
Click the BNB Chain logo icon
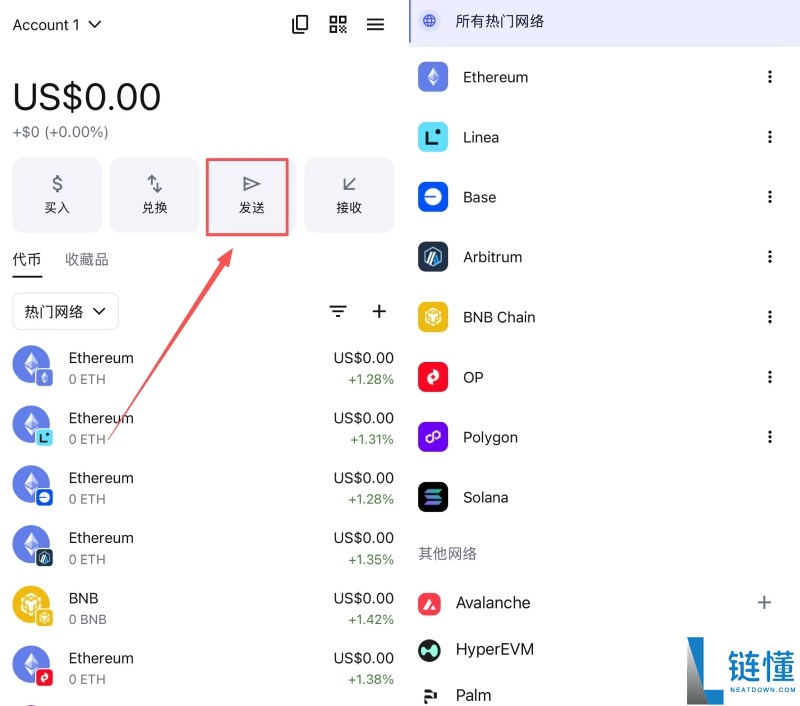tap(433, 317)
